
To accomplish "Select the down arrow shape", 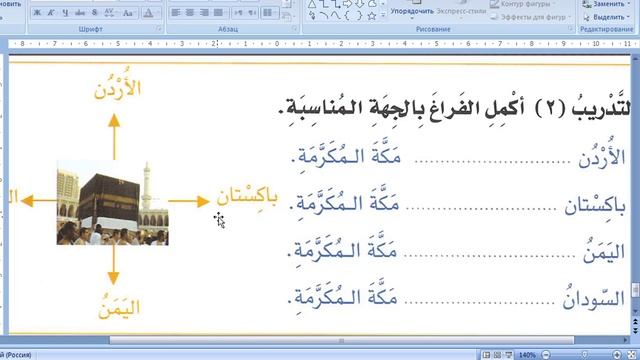I will (x=359, y=4).
